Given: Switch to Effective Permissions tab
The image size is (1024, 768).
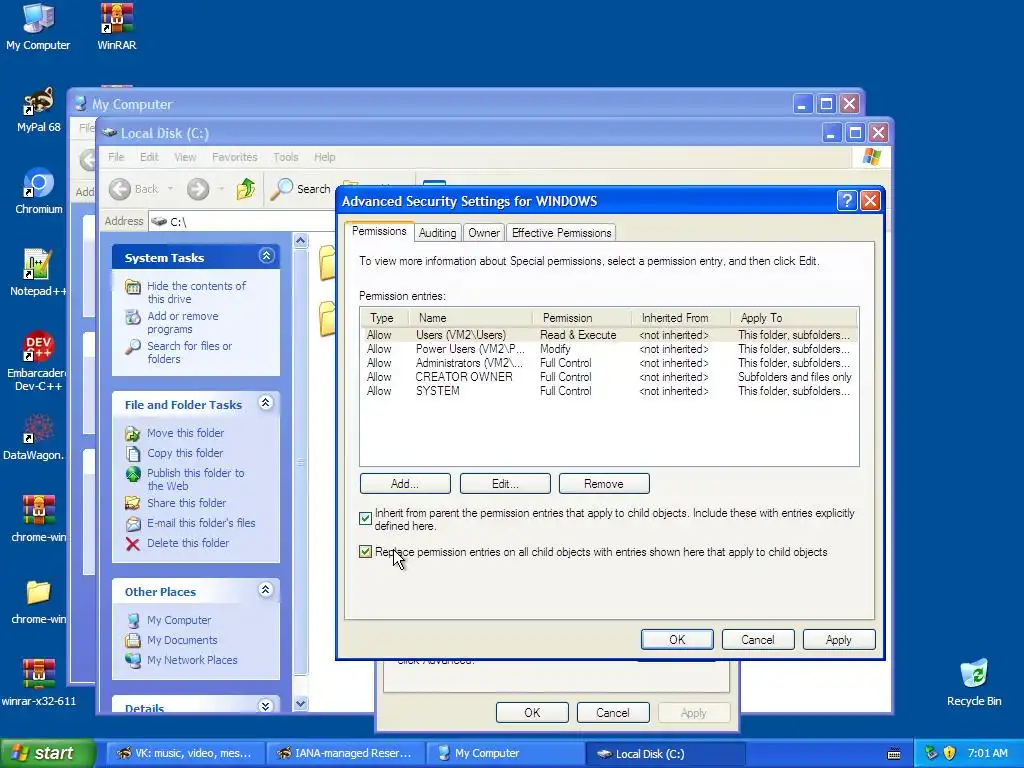Looking at the screenshot, I should coord(562,233).
